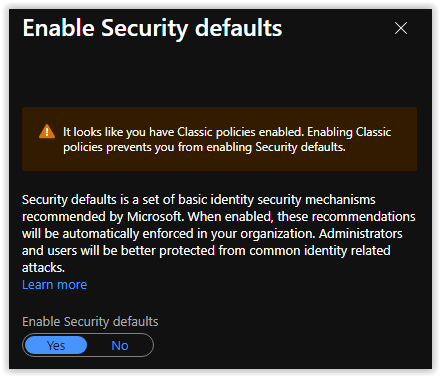This screenshot has height=377, width=440.
Task: Close the Enable Security defaults panel
Action: pyautogui.click(x=401, y=28)
